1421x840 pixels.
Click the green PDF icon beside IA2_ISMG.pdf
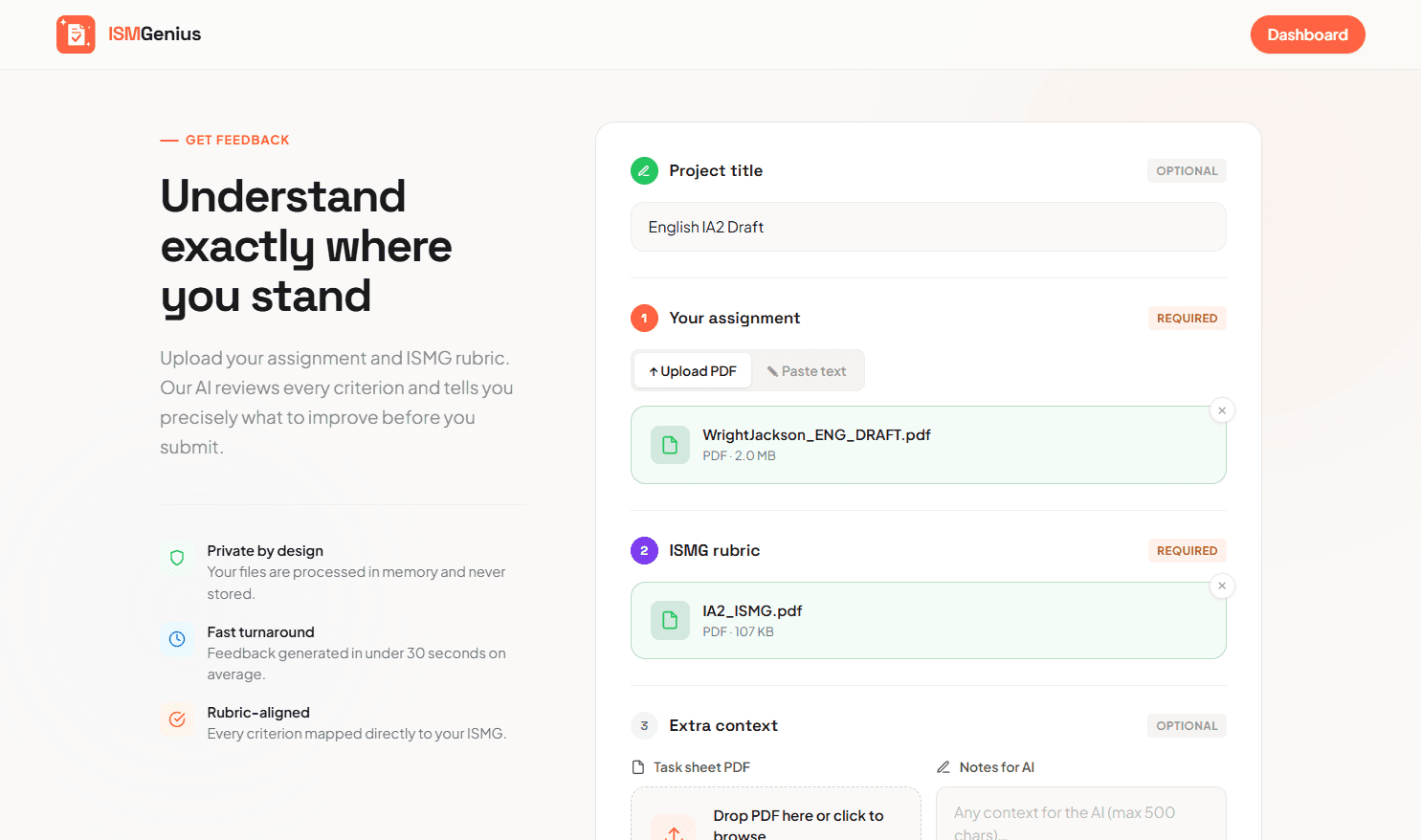(x=670, y=620)
